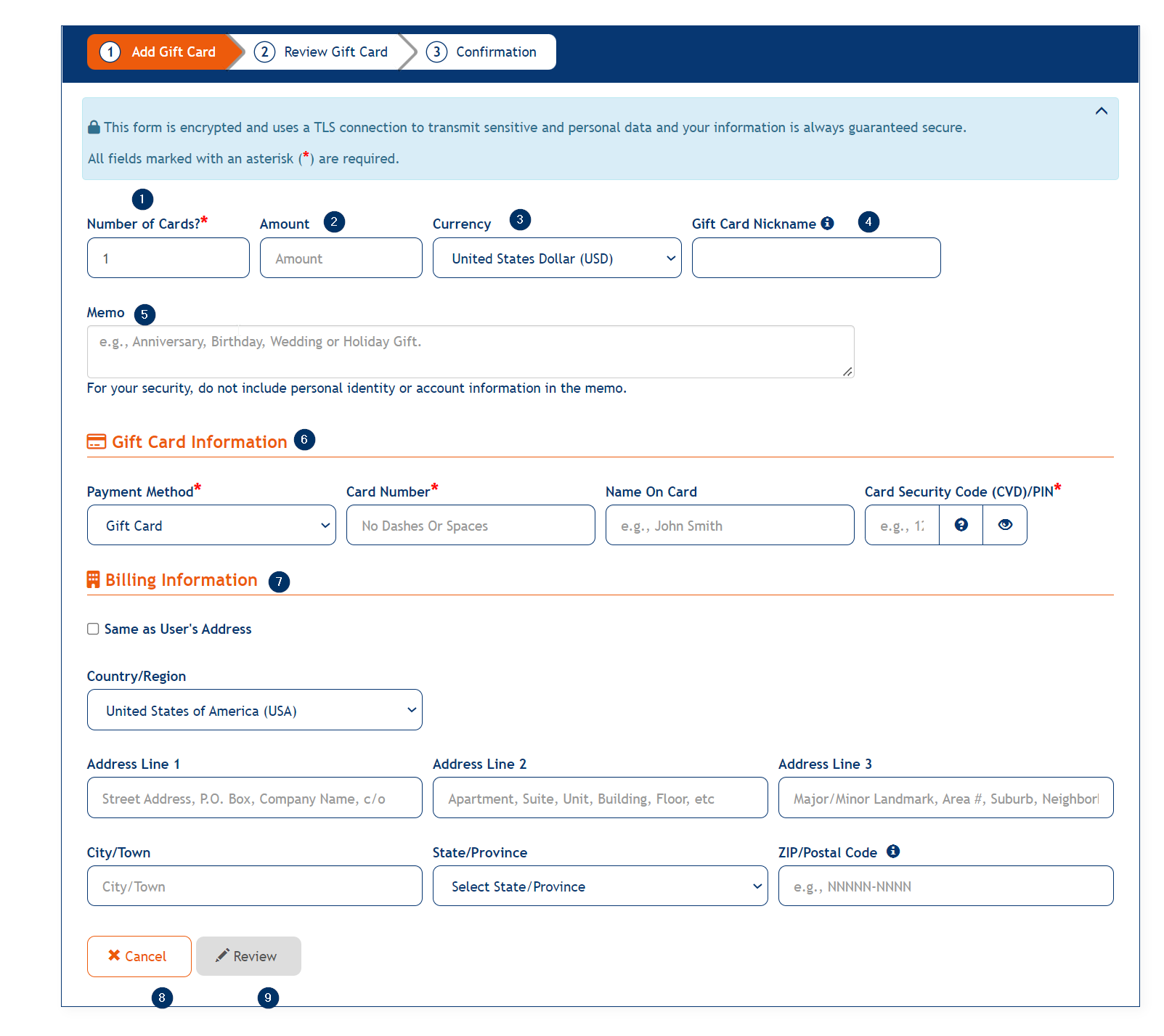1164x1036 pixels.
Task: Click annotation marker number 9
Action: [x=268, y=998]
